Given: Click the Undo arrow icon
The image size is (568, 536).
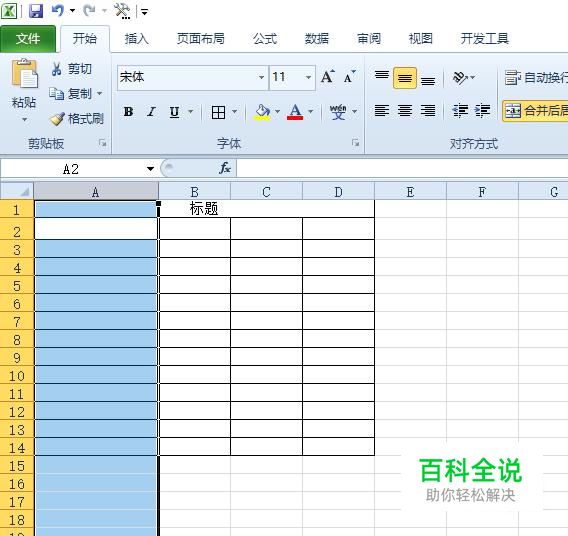Looking at the screenshot, I should tap(58, 11).
